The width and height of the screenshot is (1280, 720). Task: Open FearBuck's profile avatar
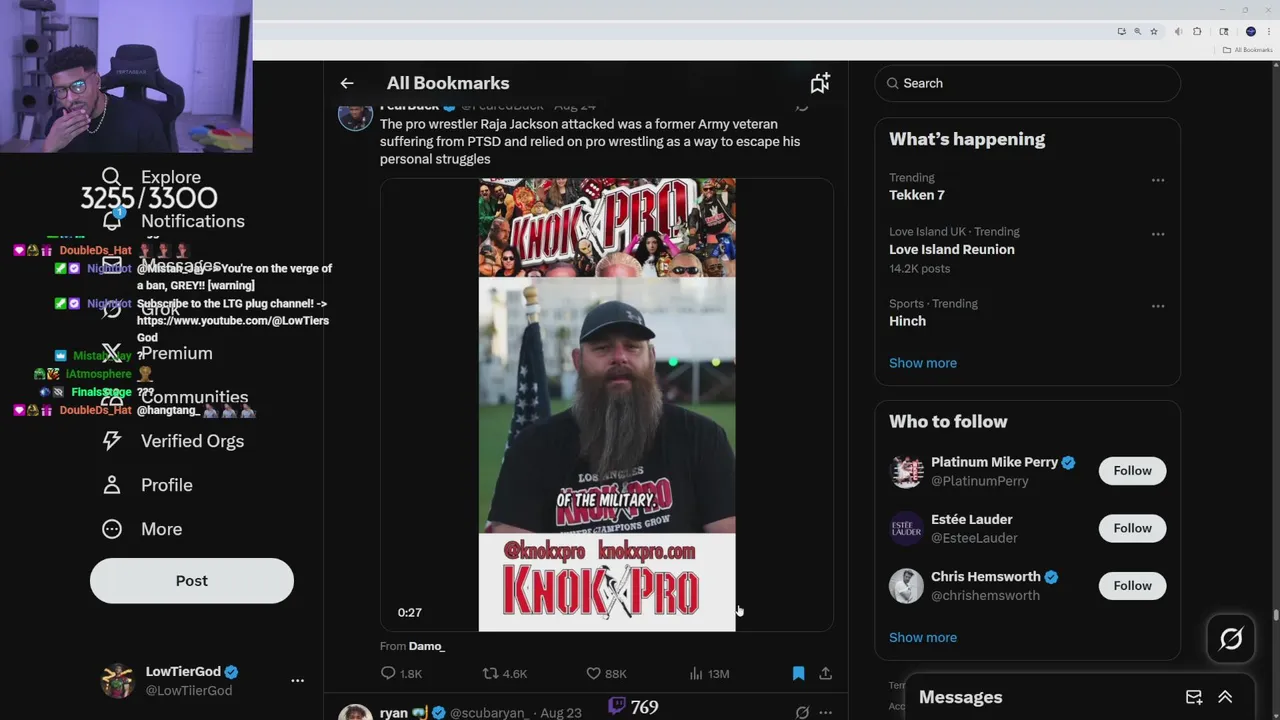click(355, 115)
